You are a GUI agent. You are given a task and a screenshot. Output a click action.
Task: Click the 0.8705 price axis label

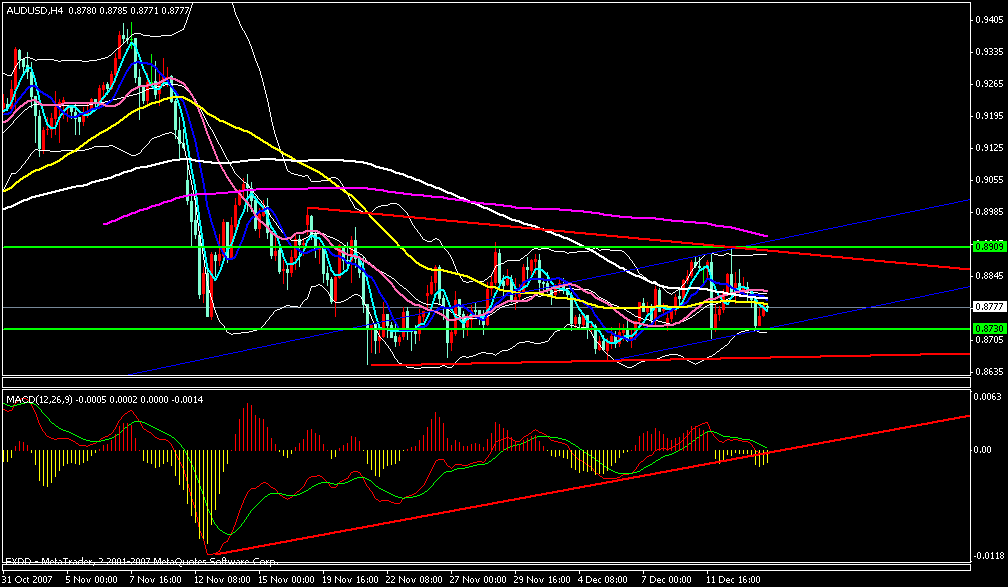989,339
